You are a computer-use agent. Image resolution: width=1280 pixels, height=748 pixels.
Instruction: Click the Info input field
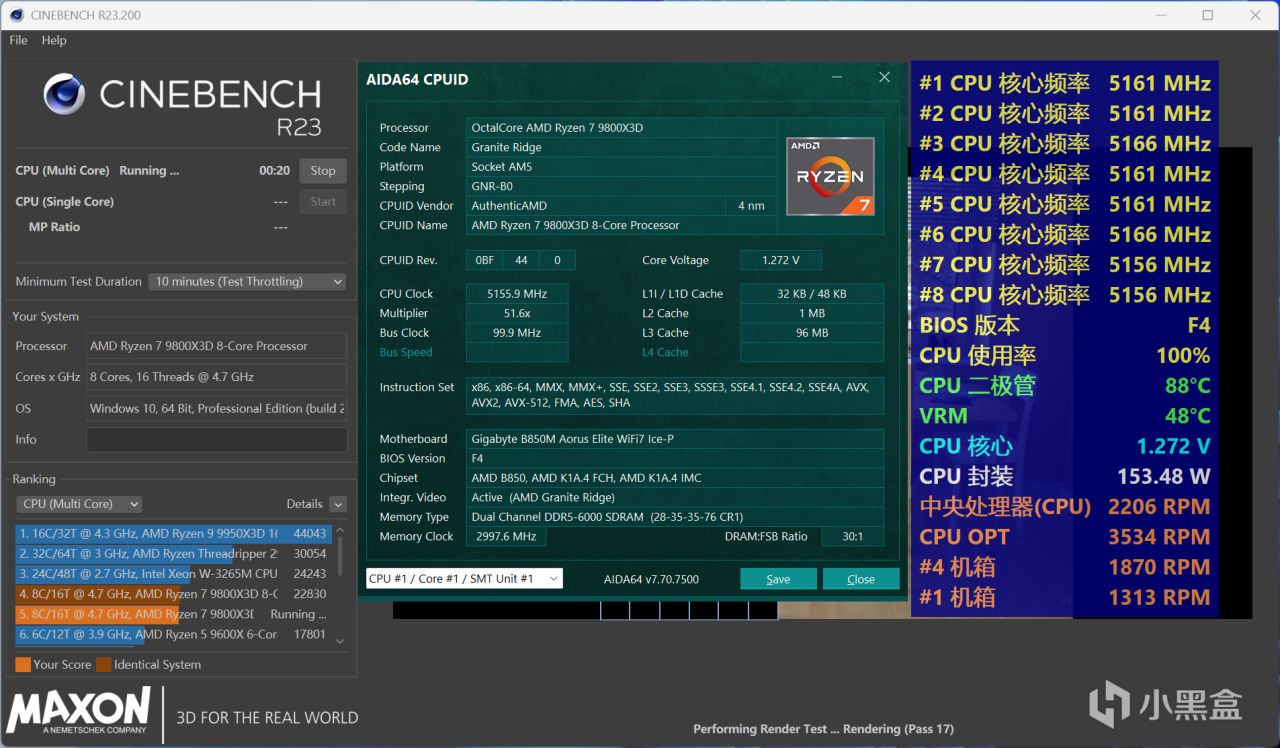coord(216,439)
